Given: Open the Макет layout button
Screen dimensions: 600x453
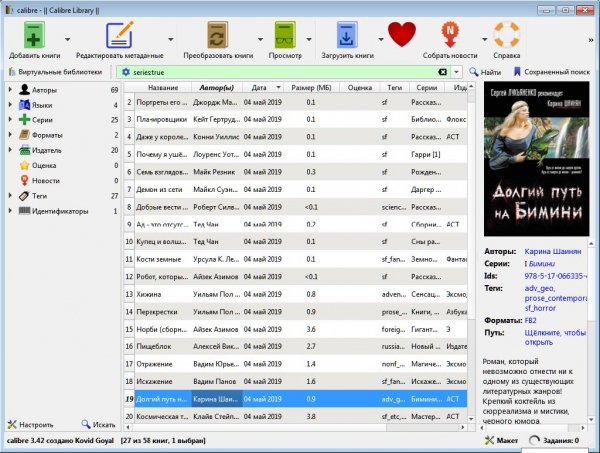Looking at the screenshot, I should click(501, 440).
